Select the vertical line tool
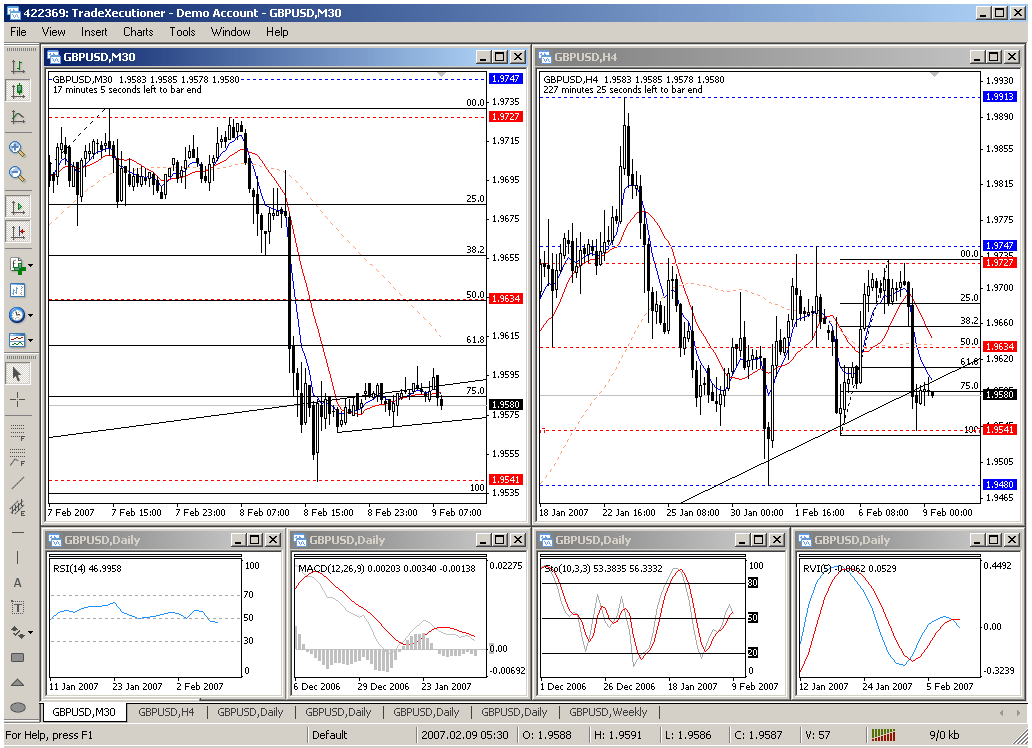The image size is (1032, 748). pos(18,558)
